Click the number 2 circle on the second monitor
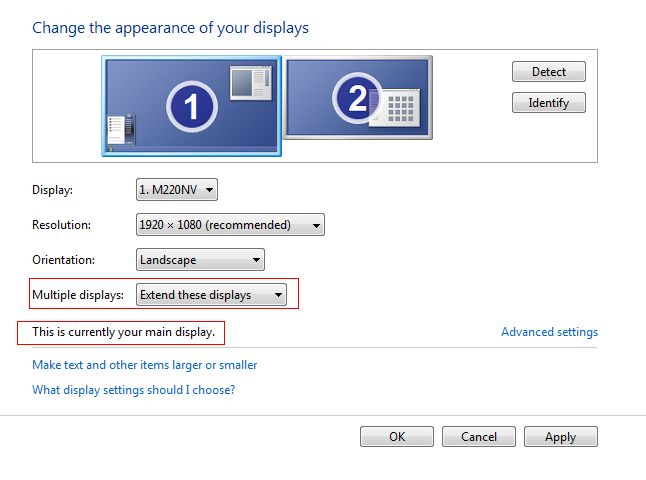Screen dimensions: 646x480 pos(357,98)
